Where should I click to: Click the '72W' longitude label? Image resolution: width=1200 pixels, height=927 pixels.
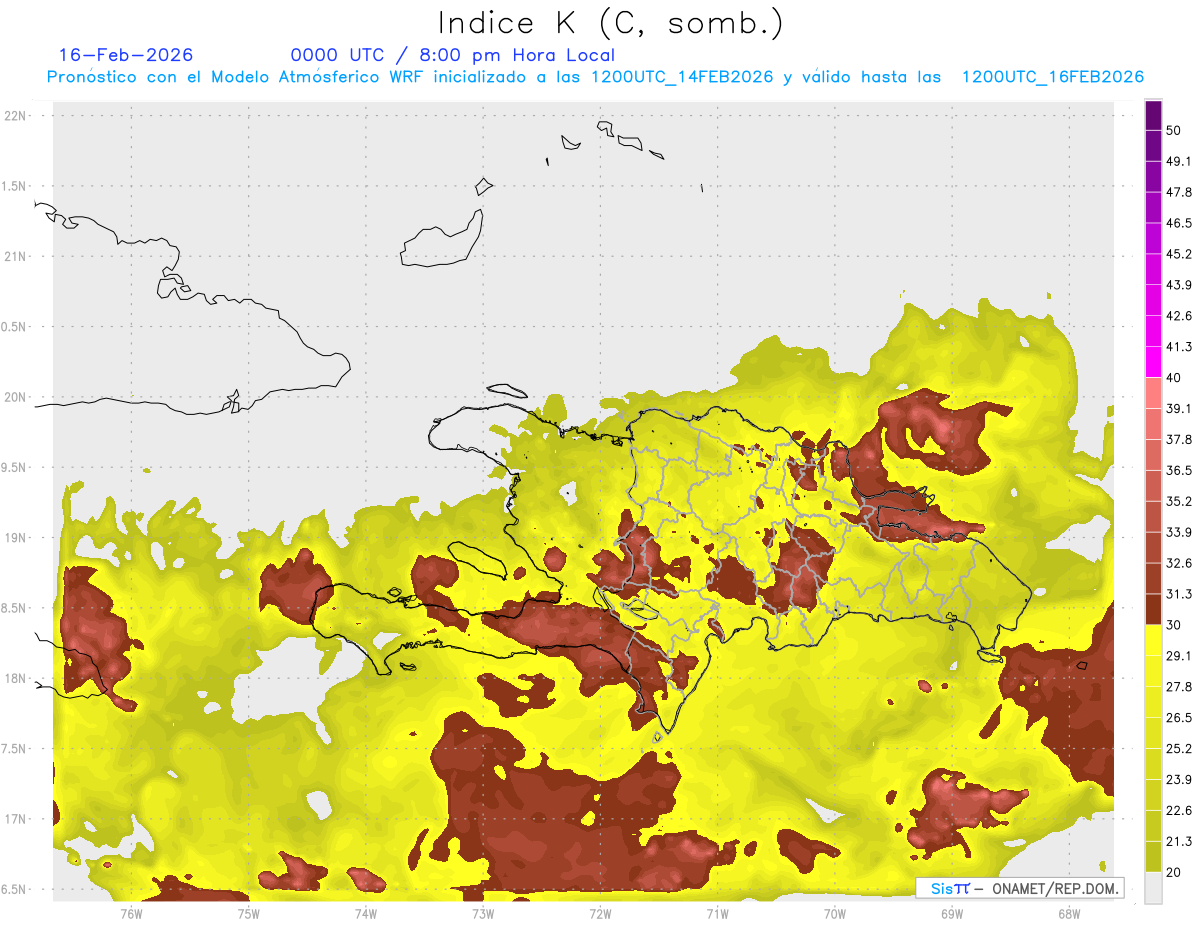[600, 913]
